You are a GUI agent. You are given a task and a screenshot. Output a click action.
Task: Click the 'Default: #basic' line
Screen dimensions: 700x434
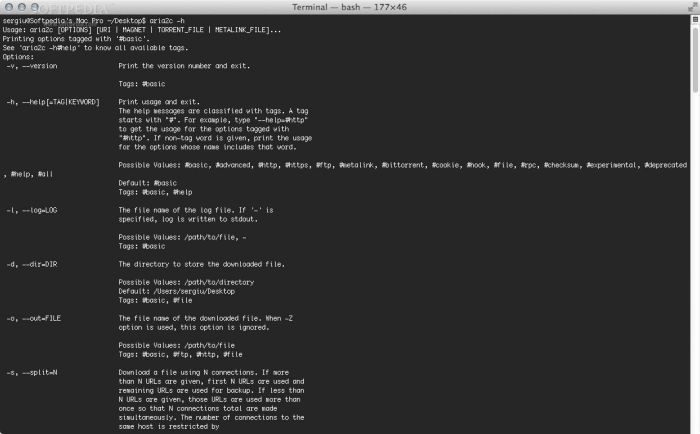147,183
